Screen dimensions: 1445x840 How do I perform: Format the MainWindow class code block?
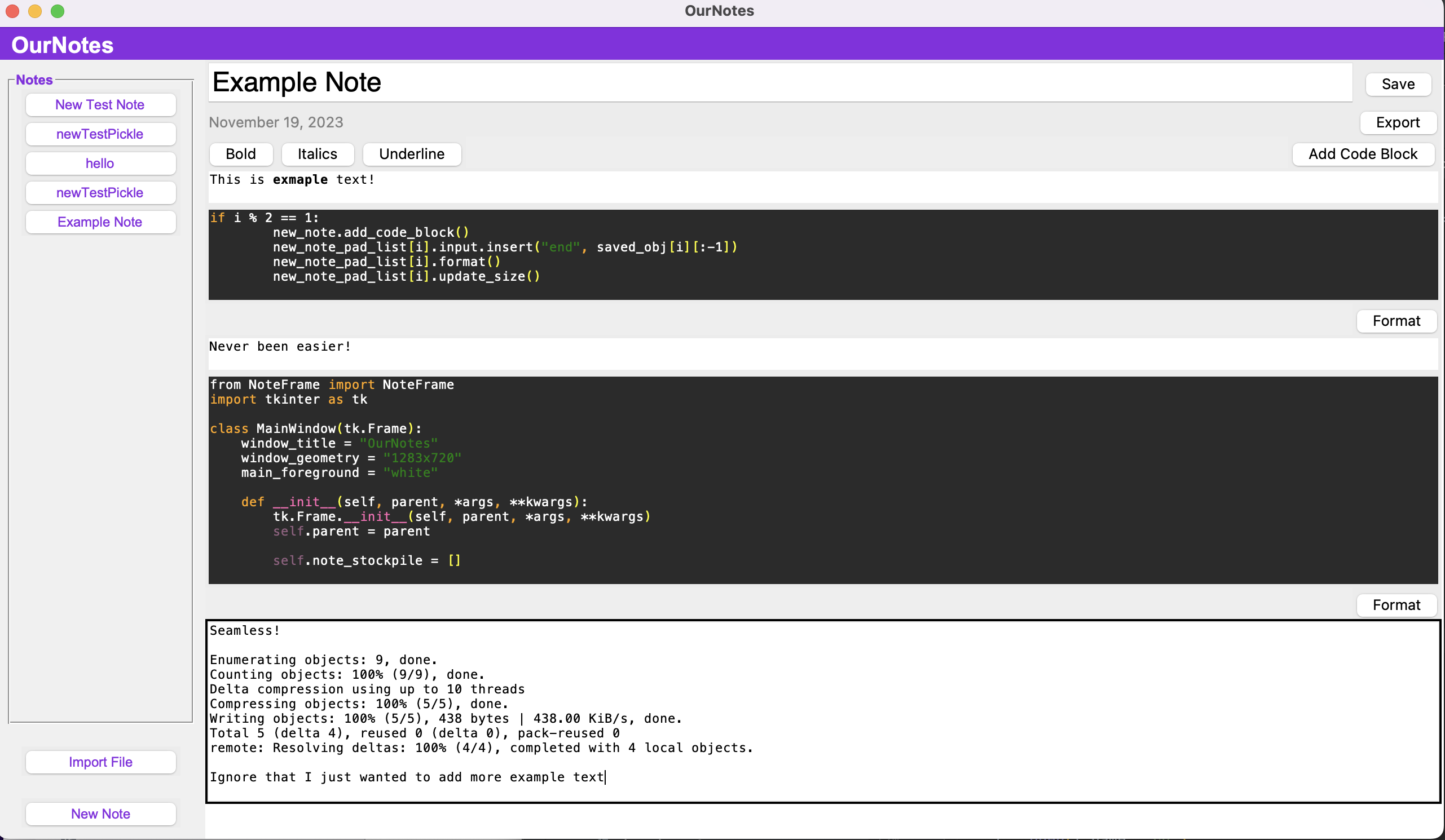click(1396, 605)
